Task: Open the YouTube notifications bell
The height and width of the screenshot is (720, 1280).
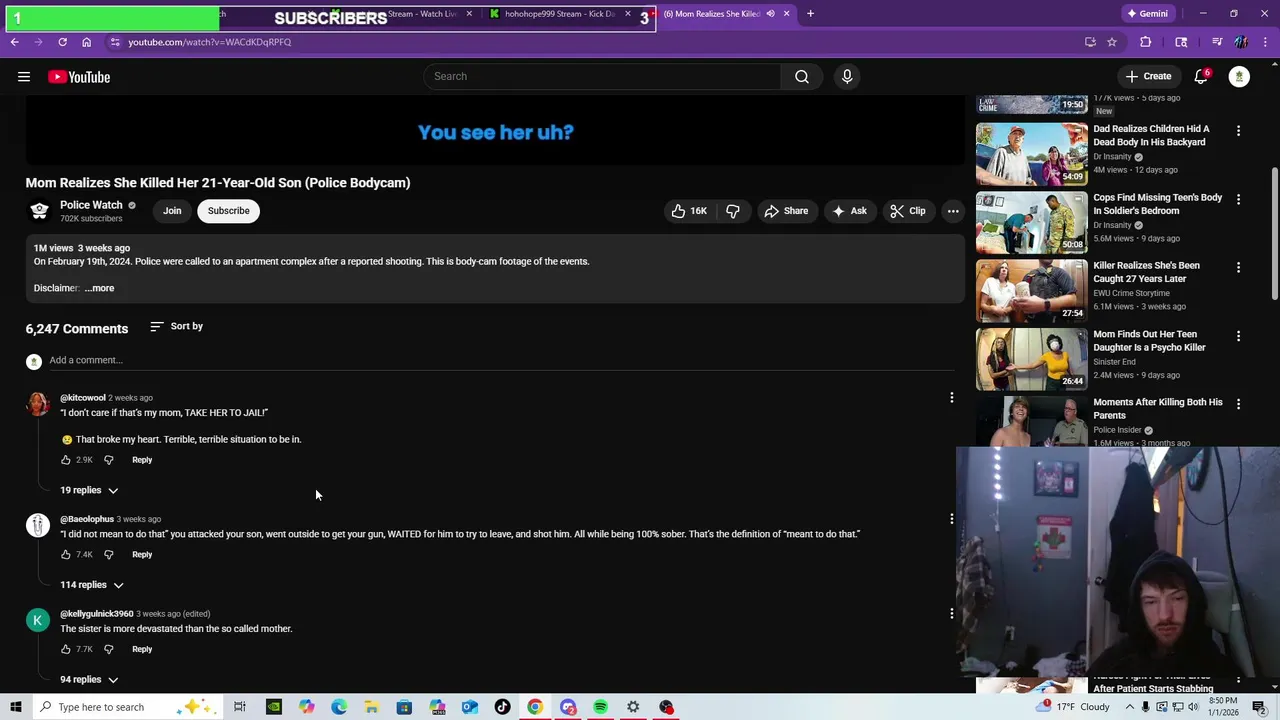Action: [1201, 77]
